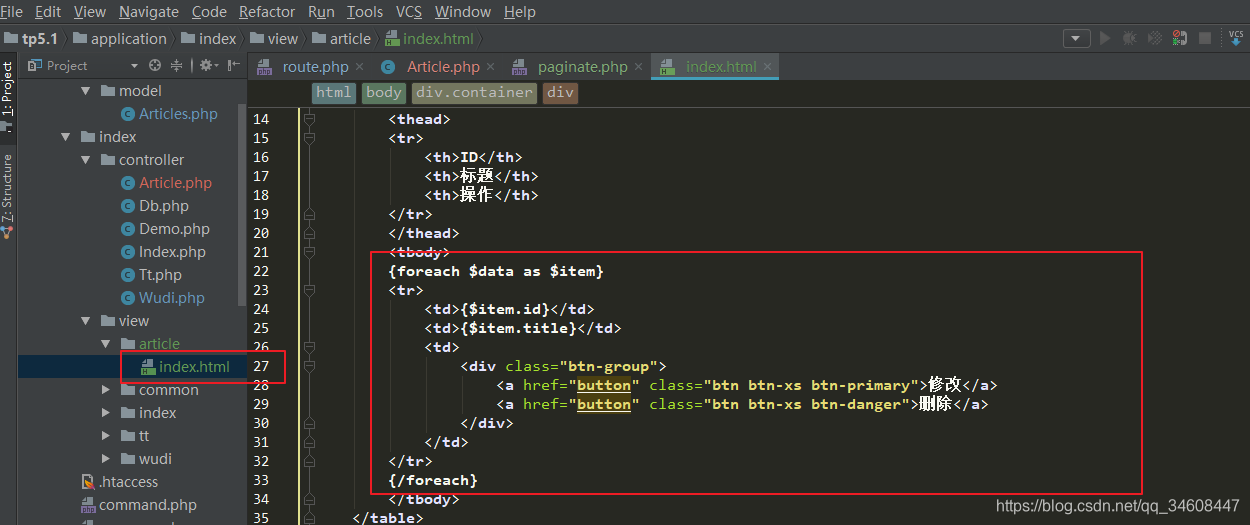The height and width of the screenshot is (525, 1250).
Task: Click the scroll-from-source crosshair icon
Action: pos(155,65)
